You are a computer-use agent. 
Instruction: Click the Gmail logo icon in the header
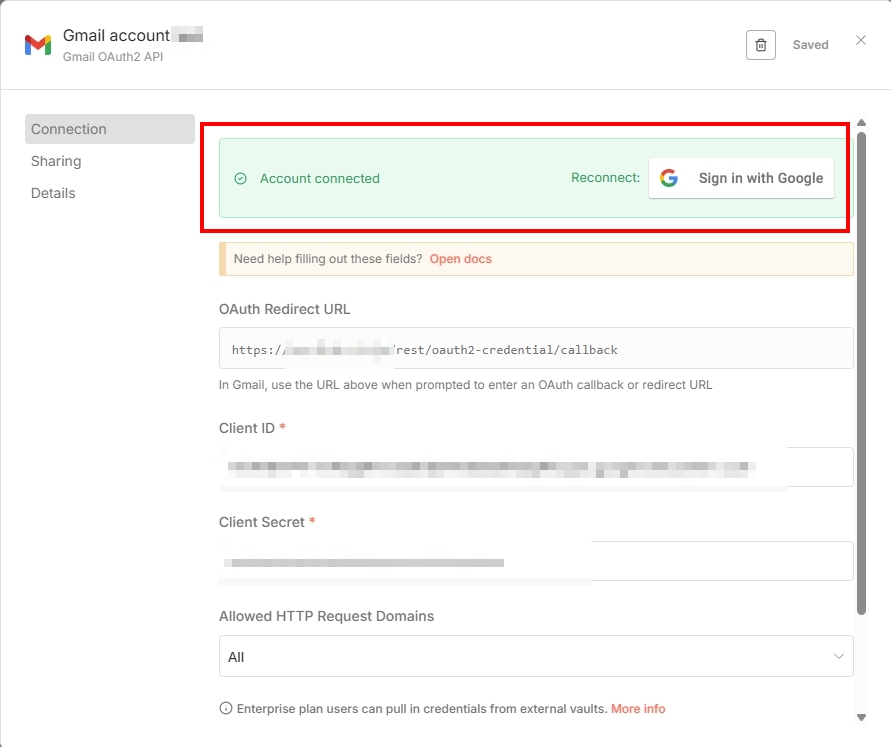click(x=36, y=44)
